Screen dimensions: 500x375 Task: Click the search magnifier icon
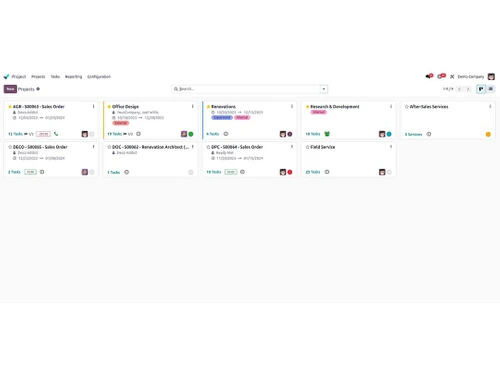176,89
